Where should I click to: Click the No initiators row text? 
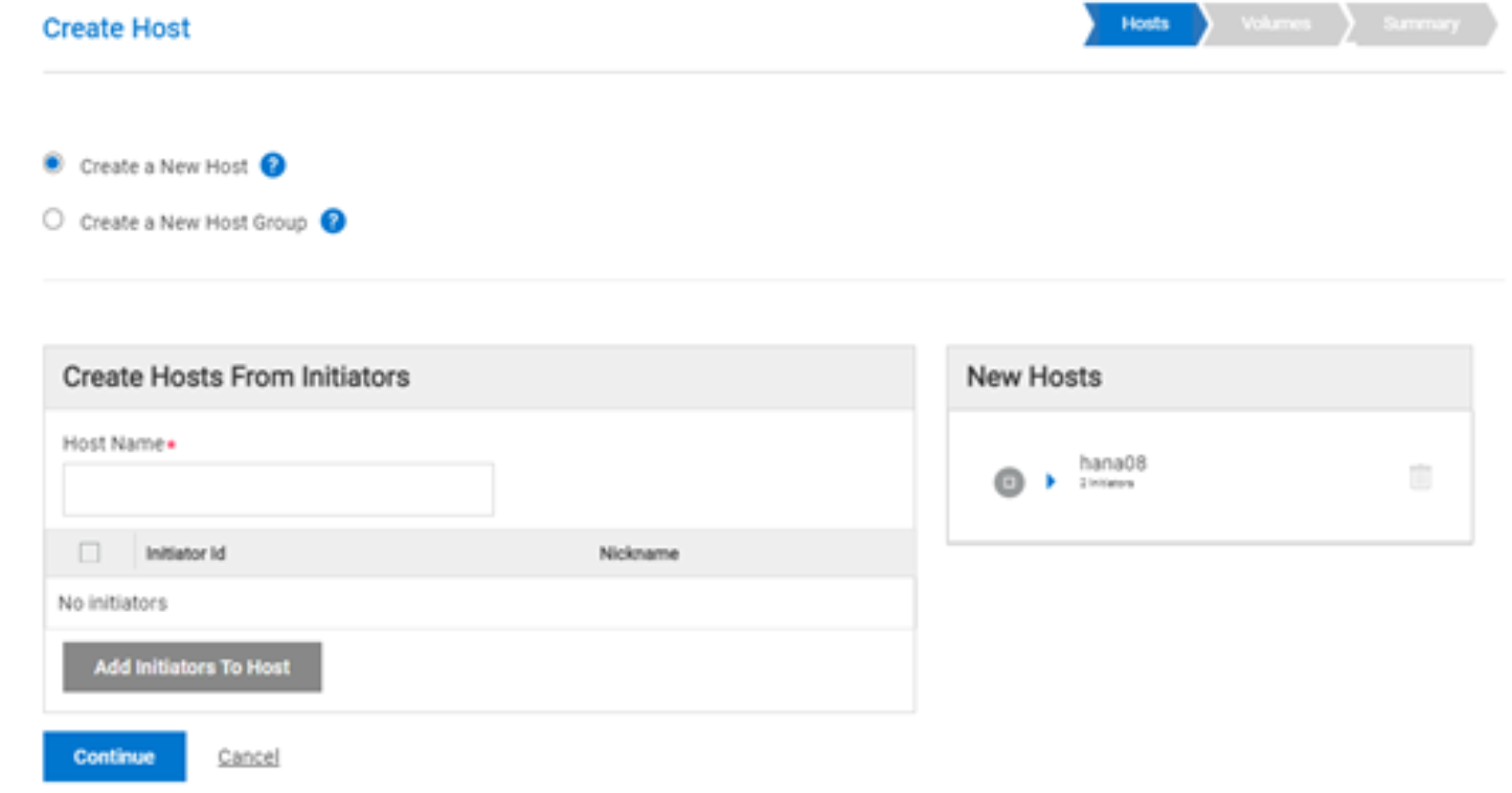point(113,603)
